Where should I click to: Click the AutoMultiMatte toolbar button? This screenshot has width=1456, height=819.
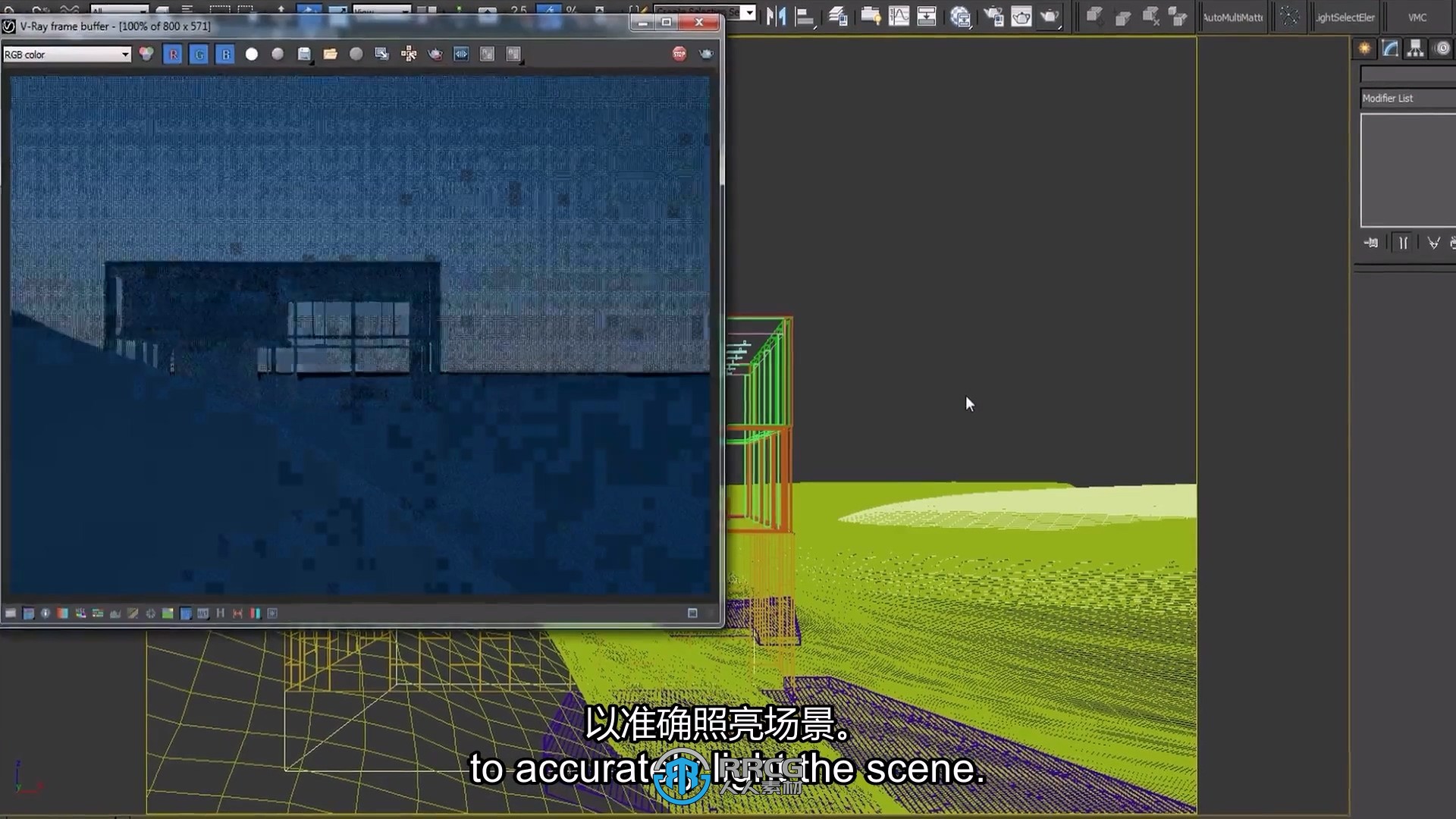click(x=1233, y=17)
